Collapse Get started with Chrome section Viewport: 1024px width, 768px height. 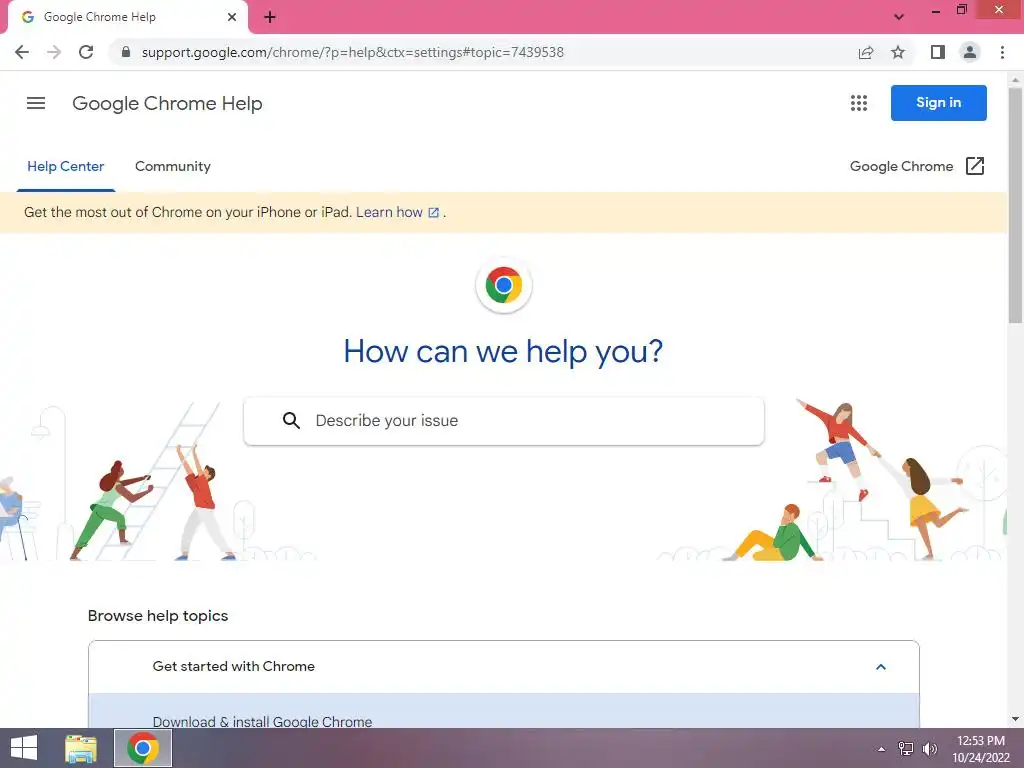[x=504, y=667]
